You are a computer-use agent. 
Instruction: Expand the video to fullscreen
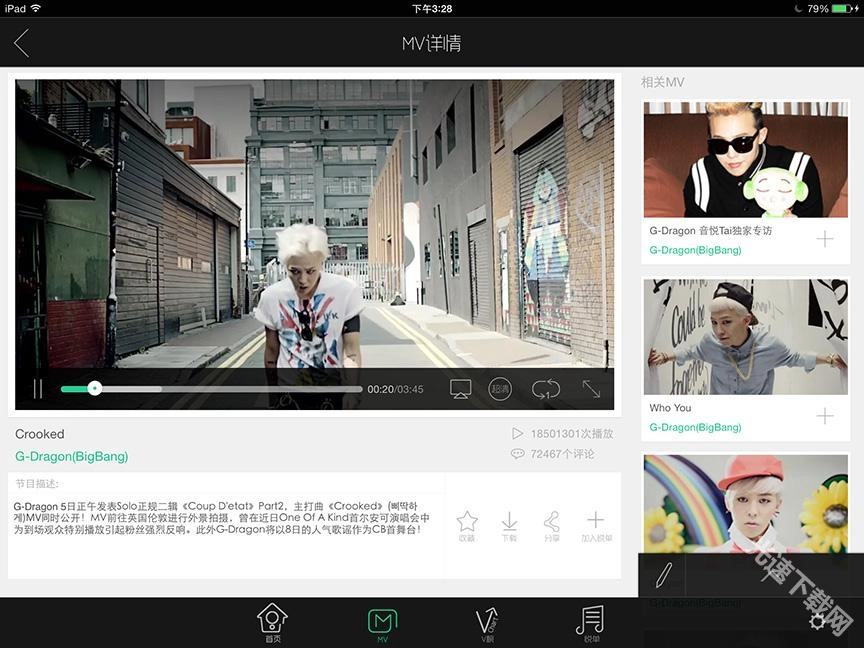pyautogui.click(x=592, y=389)
